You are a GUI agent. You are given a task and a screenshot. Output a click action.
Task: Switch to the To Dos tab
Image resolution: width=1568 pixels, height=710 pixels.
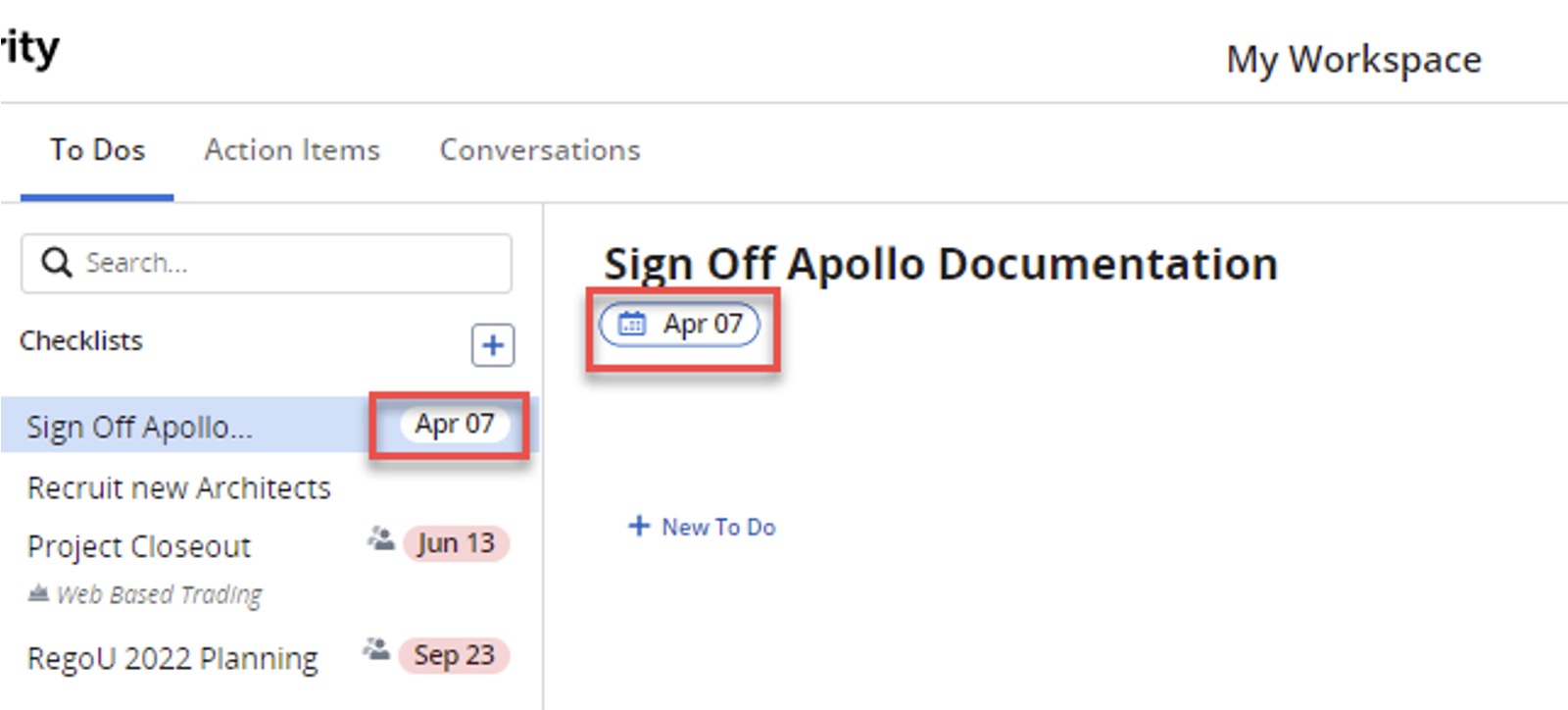coord(97,150)
